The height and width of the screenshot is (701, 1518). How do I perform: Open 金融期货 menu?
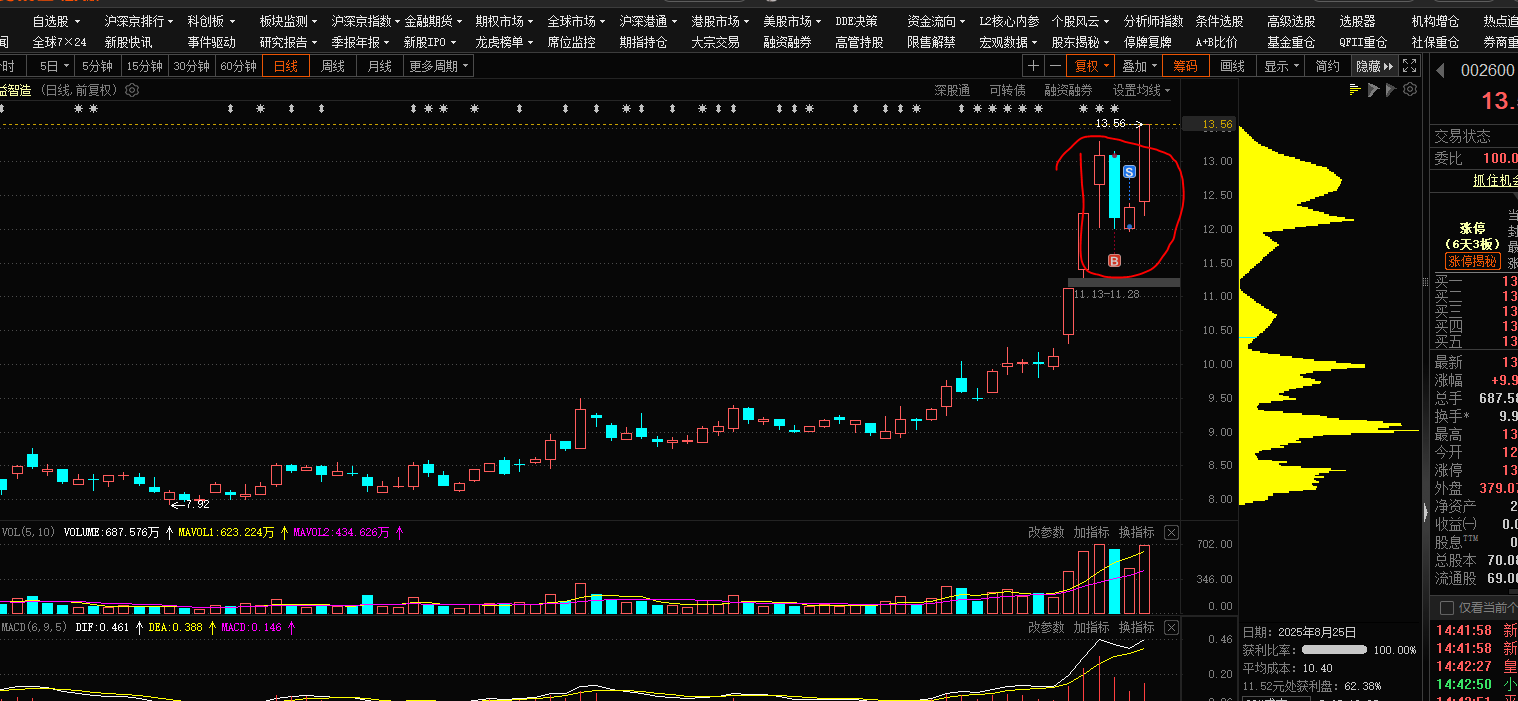click(x=433, y=21)
